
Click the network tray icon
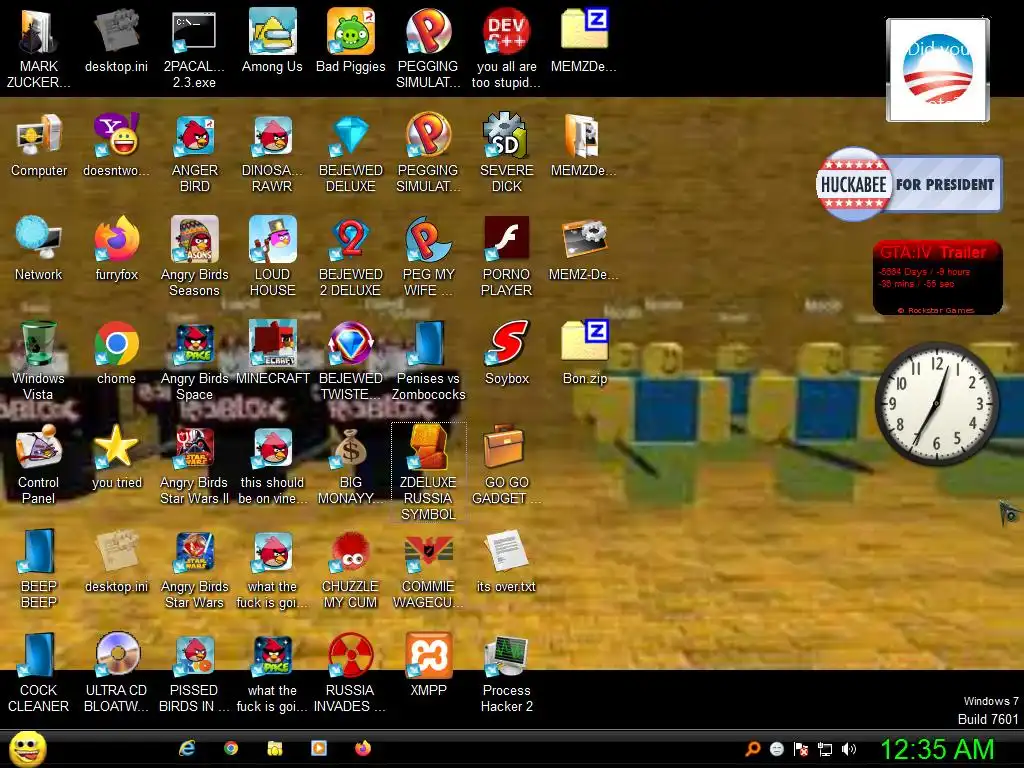(825, 749)
